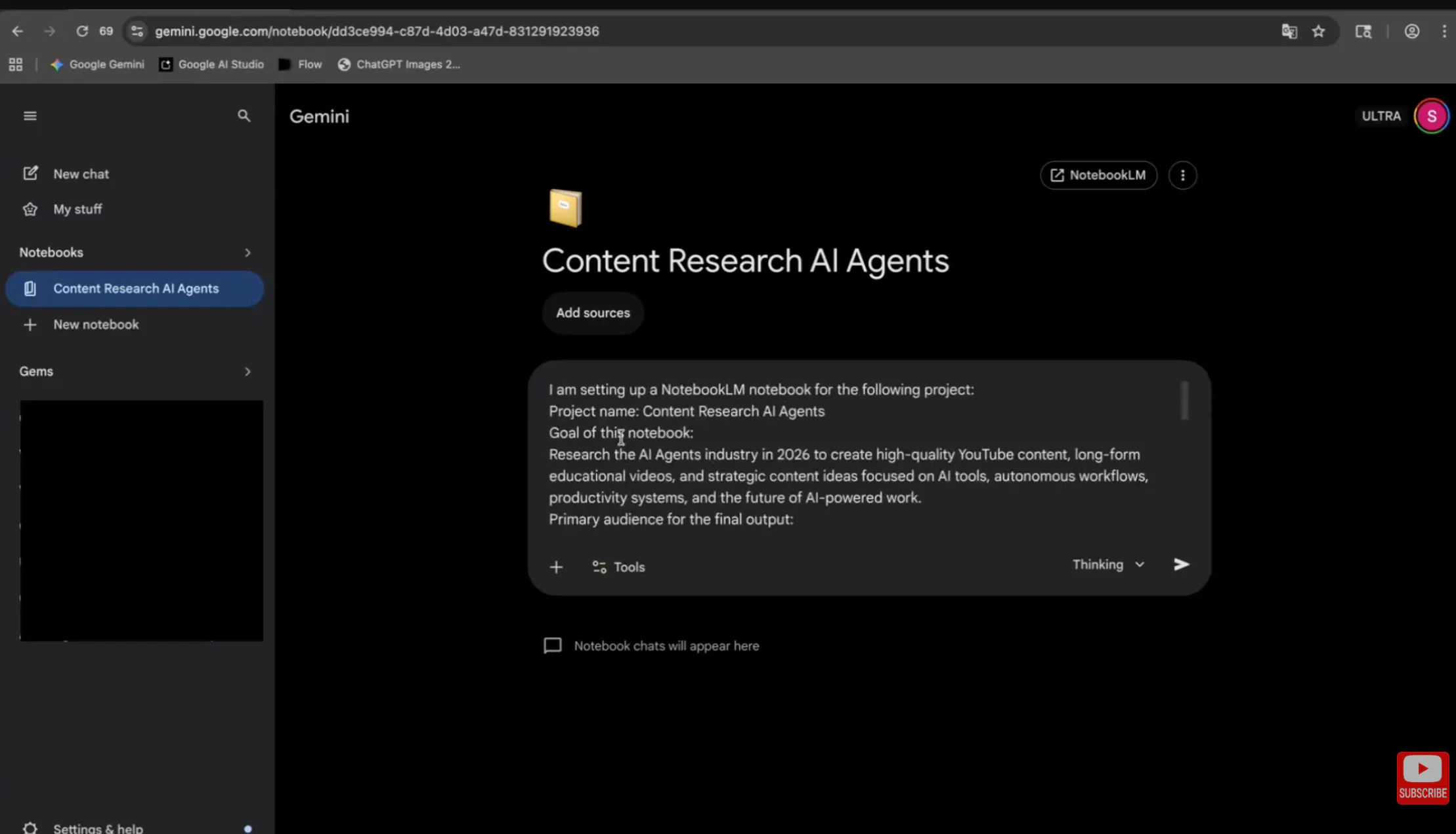Select the Content Research AI Agents notebook
Viewport: 1456px width, 834px height.
click(x=135, y=289)
